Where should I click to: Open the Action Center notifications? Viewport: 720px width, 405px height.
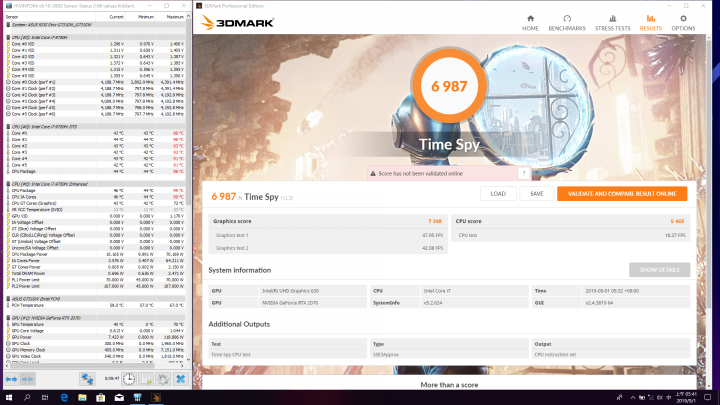tap(708, 398)
